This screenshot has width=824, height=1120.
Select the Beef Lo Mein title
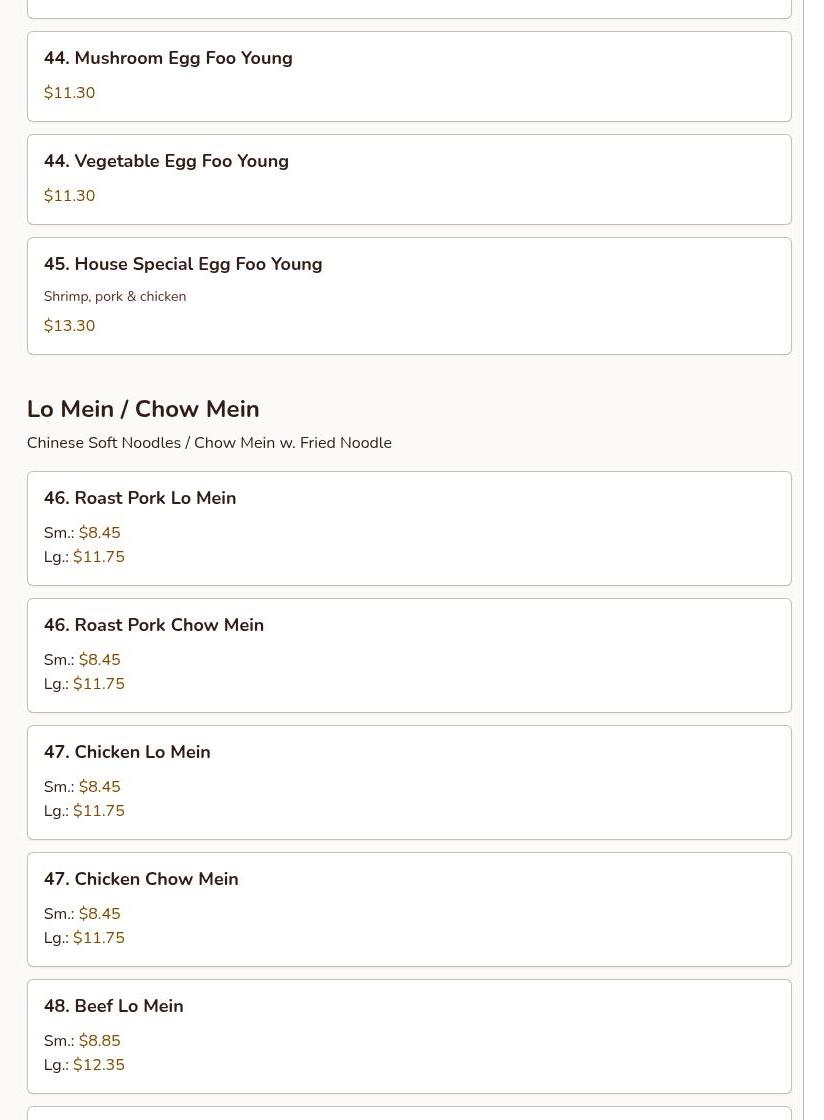[x=114, y=1007]
